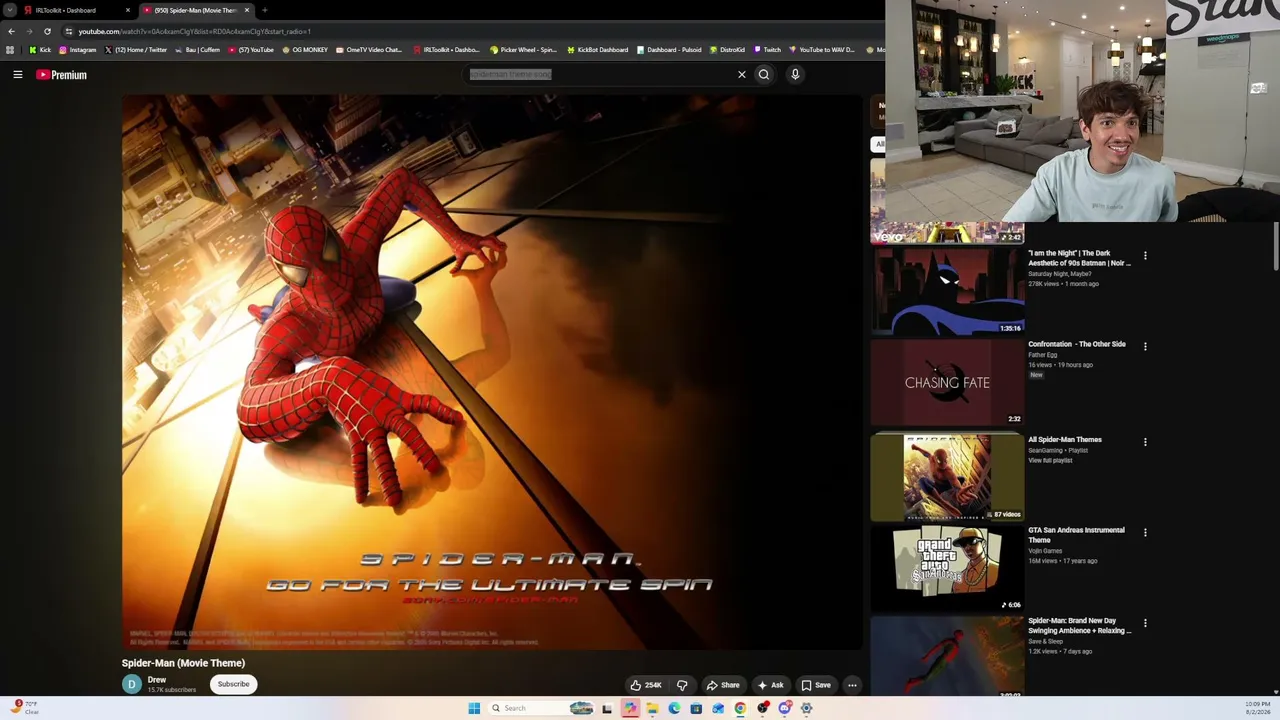Open the Drew channel name link

(x=157, y=680)
